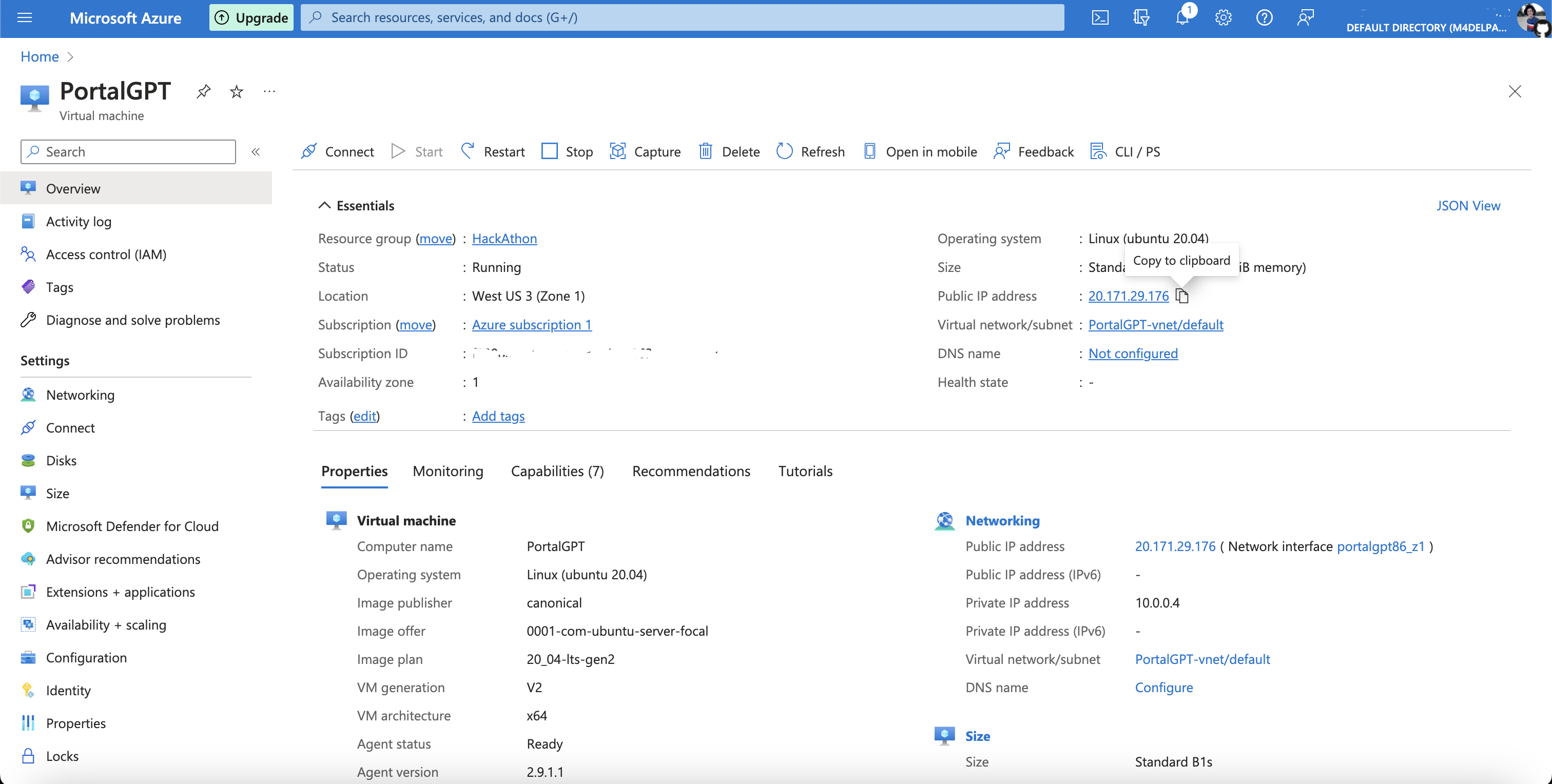Pin PortalGPT to dashboard
The width and height of the screenshot is (1552, 784).
point(204,91)
